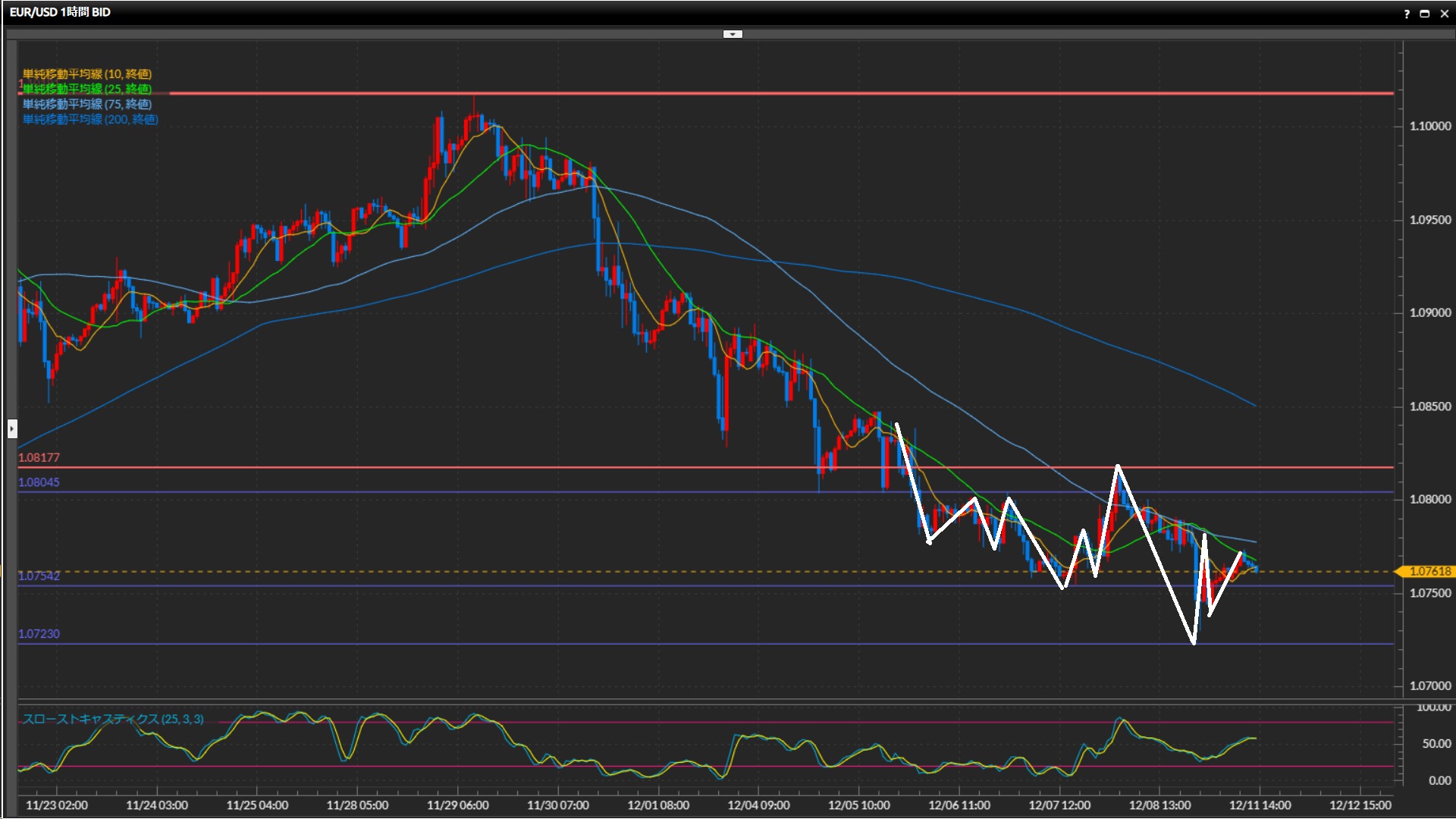Close the EUR/USD chart window

(x=1444, y=14)
